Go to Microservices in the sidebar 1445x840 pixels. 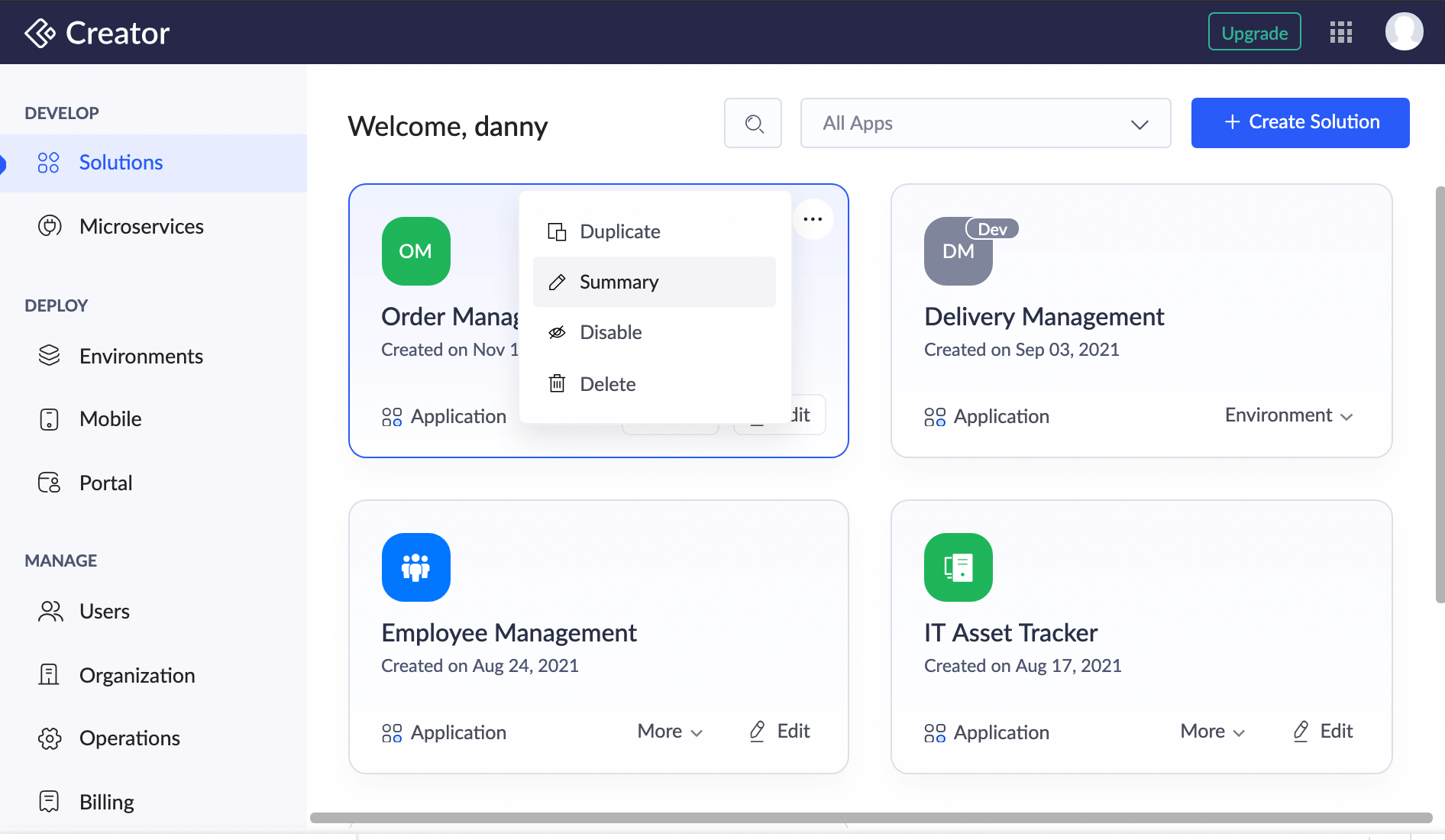pos(141,227)
